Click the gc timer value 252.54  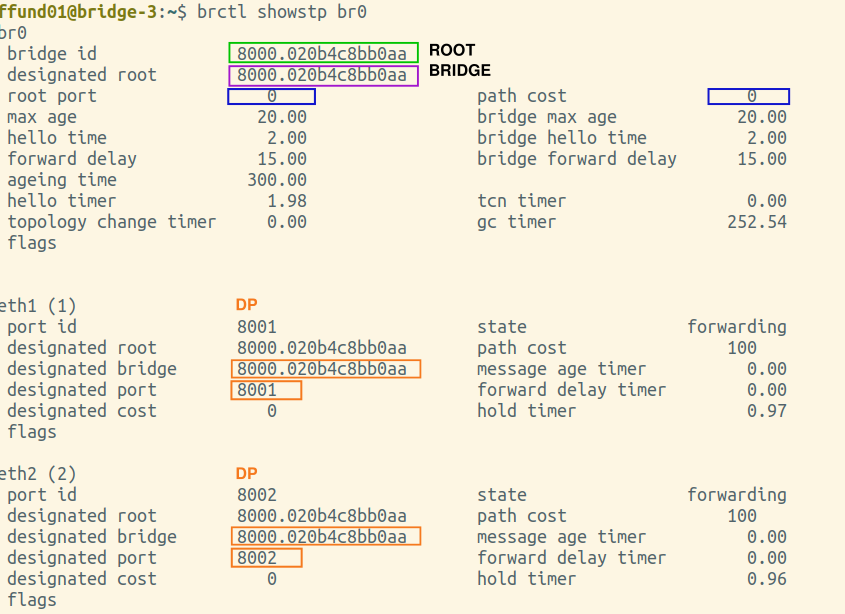pos(757,222)
